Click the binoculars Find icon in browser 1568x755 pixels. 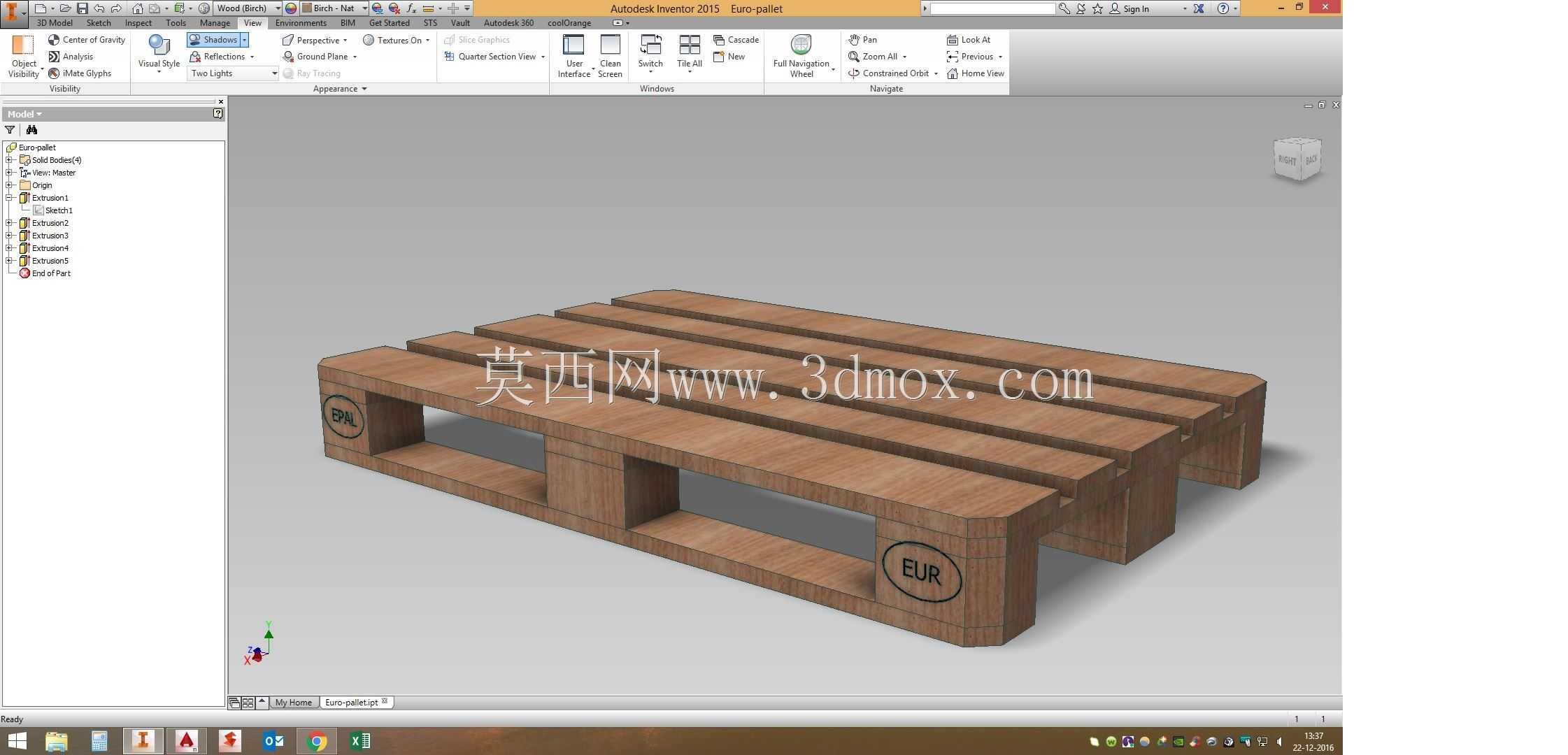tap(31, 130)
